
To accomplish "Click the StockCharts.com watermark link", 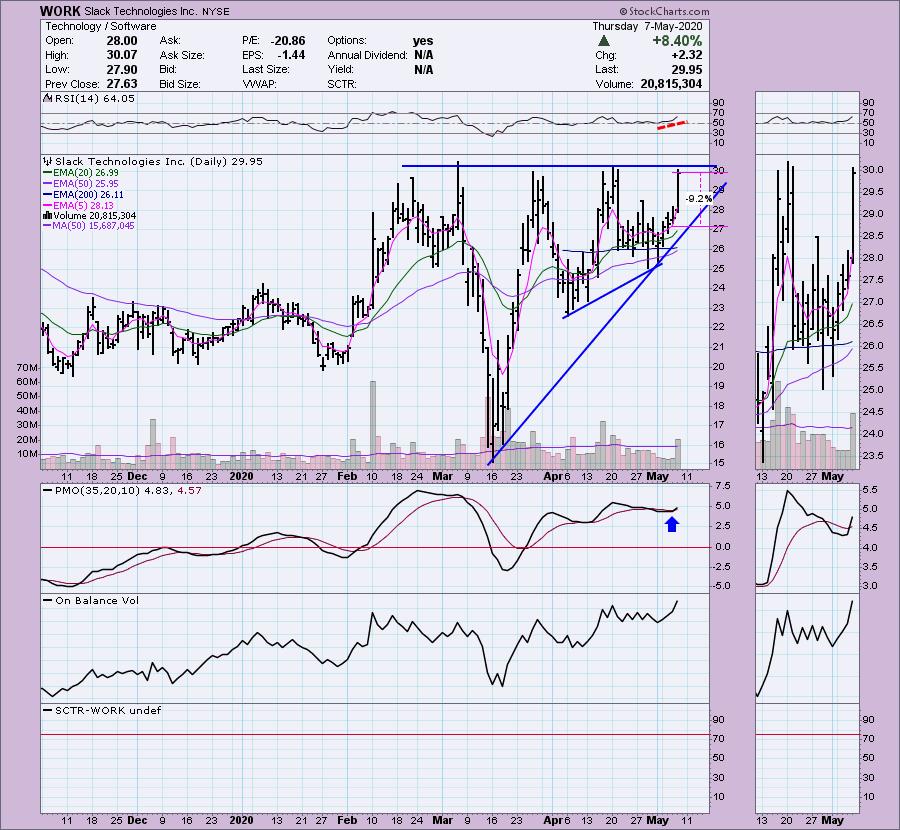I will (x=664, y=11).
